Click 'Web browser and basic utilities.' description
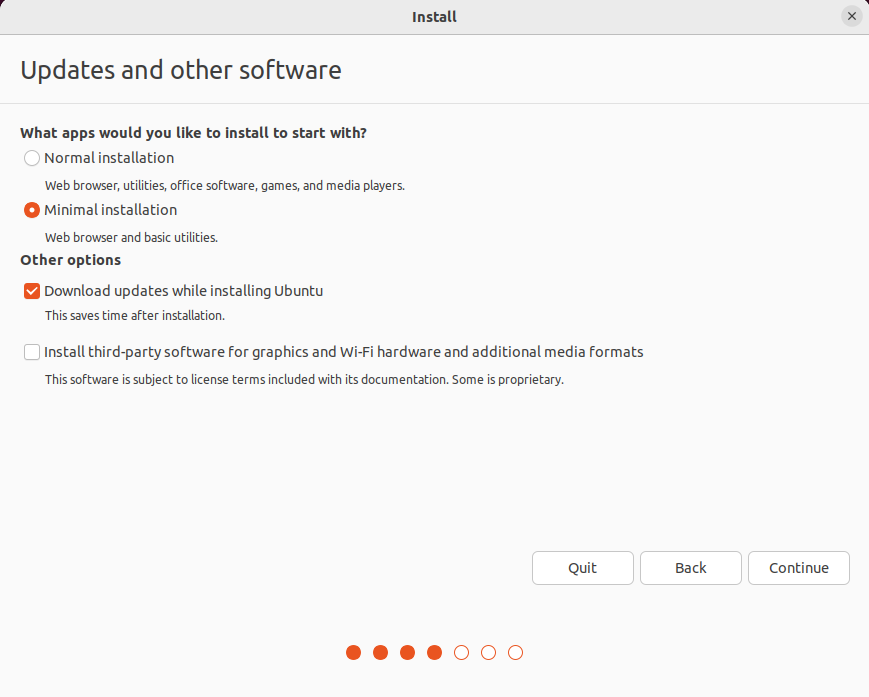The height and width of the screenshot is (697, 869). 131,238
